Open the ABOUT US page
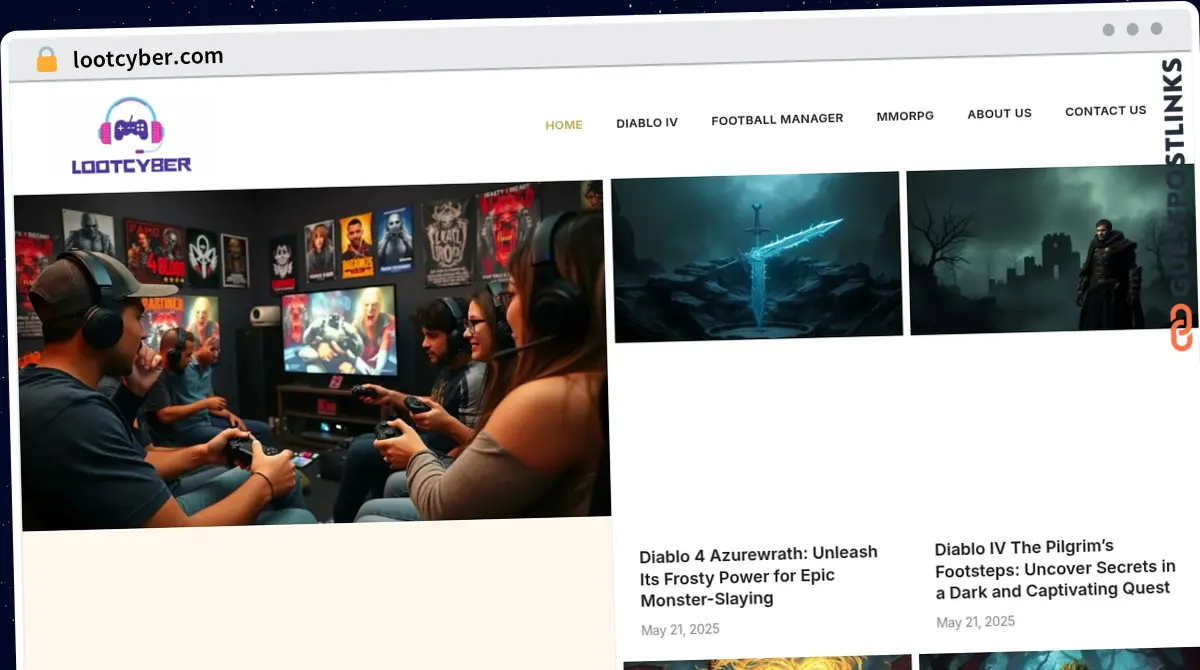Image resolution: width=1200 pixels, height=670 pixels. pyautogui.click(x=999, y=113)
